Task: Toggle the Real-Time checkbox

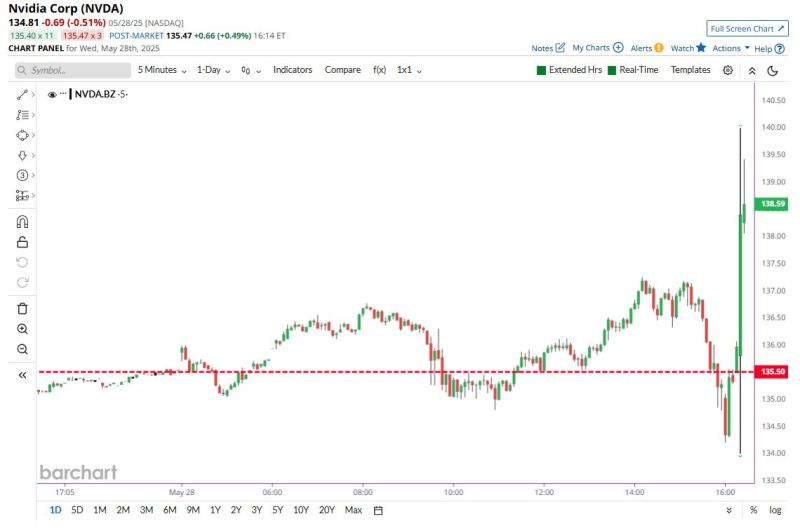Action: 611,71
